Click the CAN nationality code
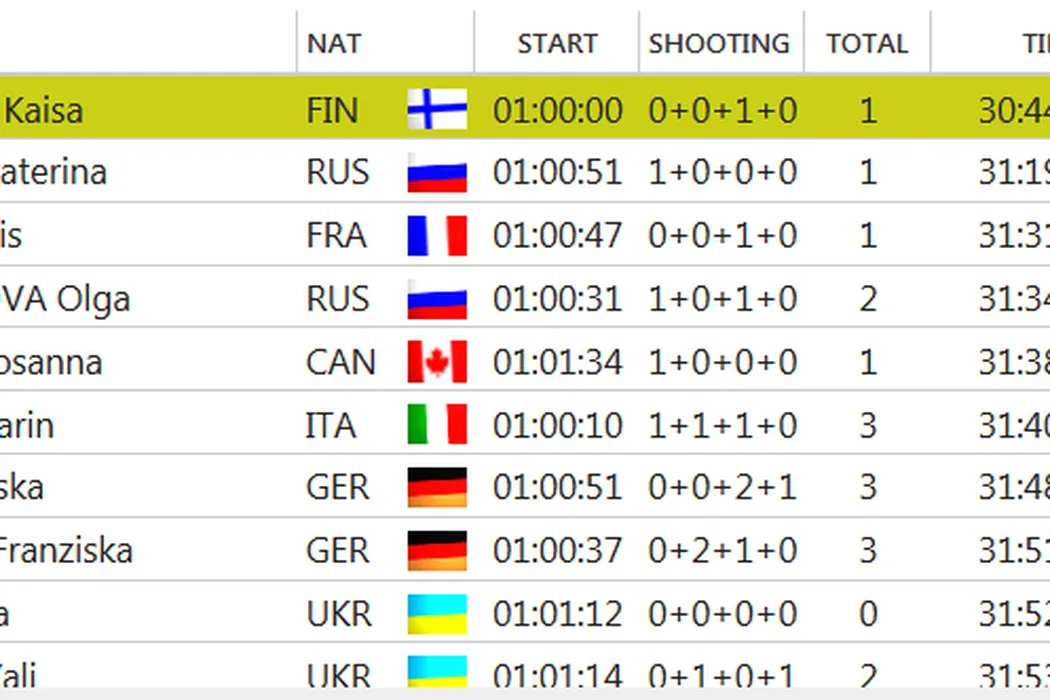The height and width of the screenshot is (700, 1050). click(341, 361)
